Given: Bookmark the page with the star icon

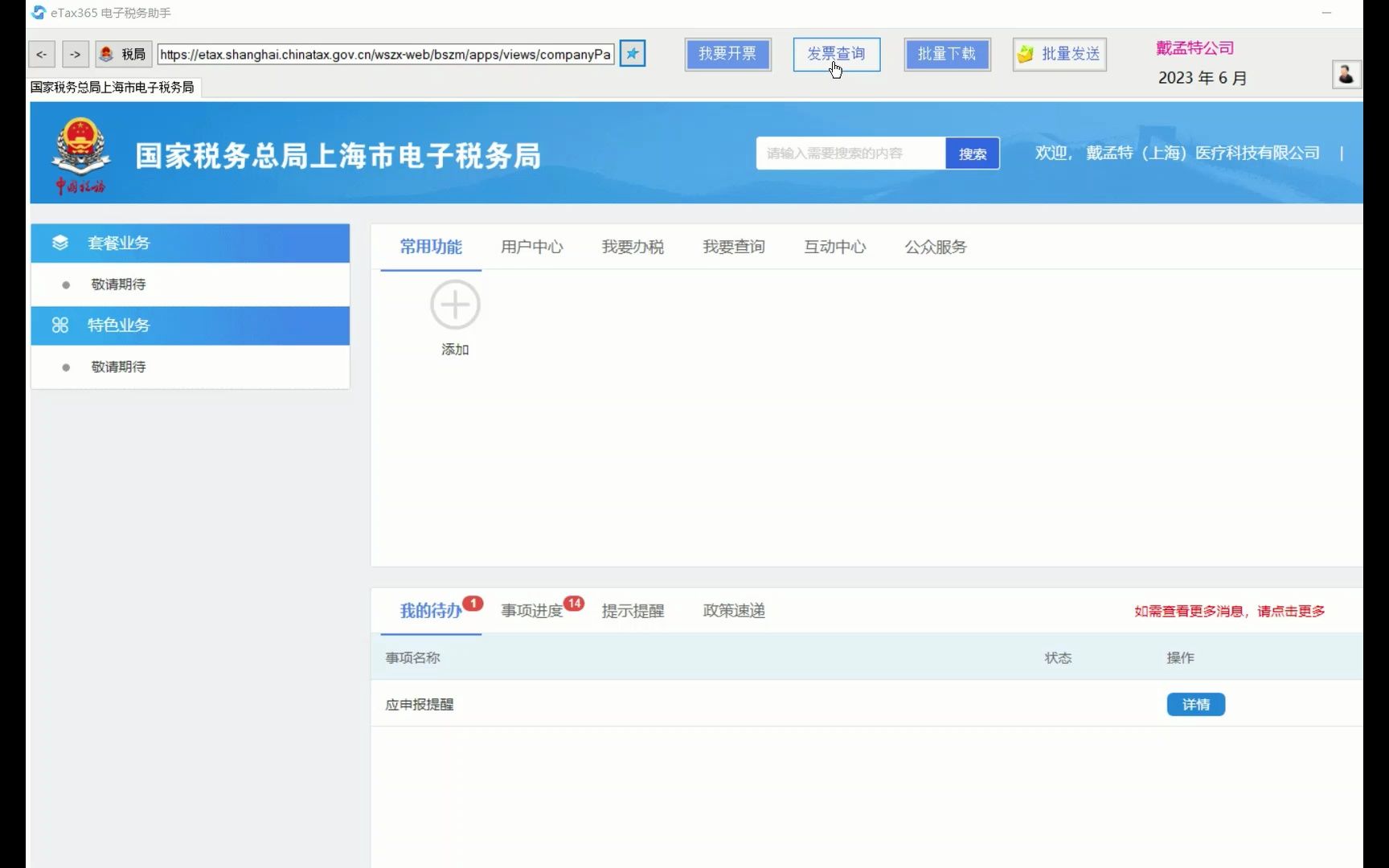Looking at the screenshot, I should coord(633,54).
